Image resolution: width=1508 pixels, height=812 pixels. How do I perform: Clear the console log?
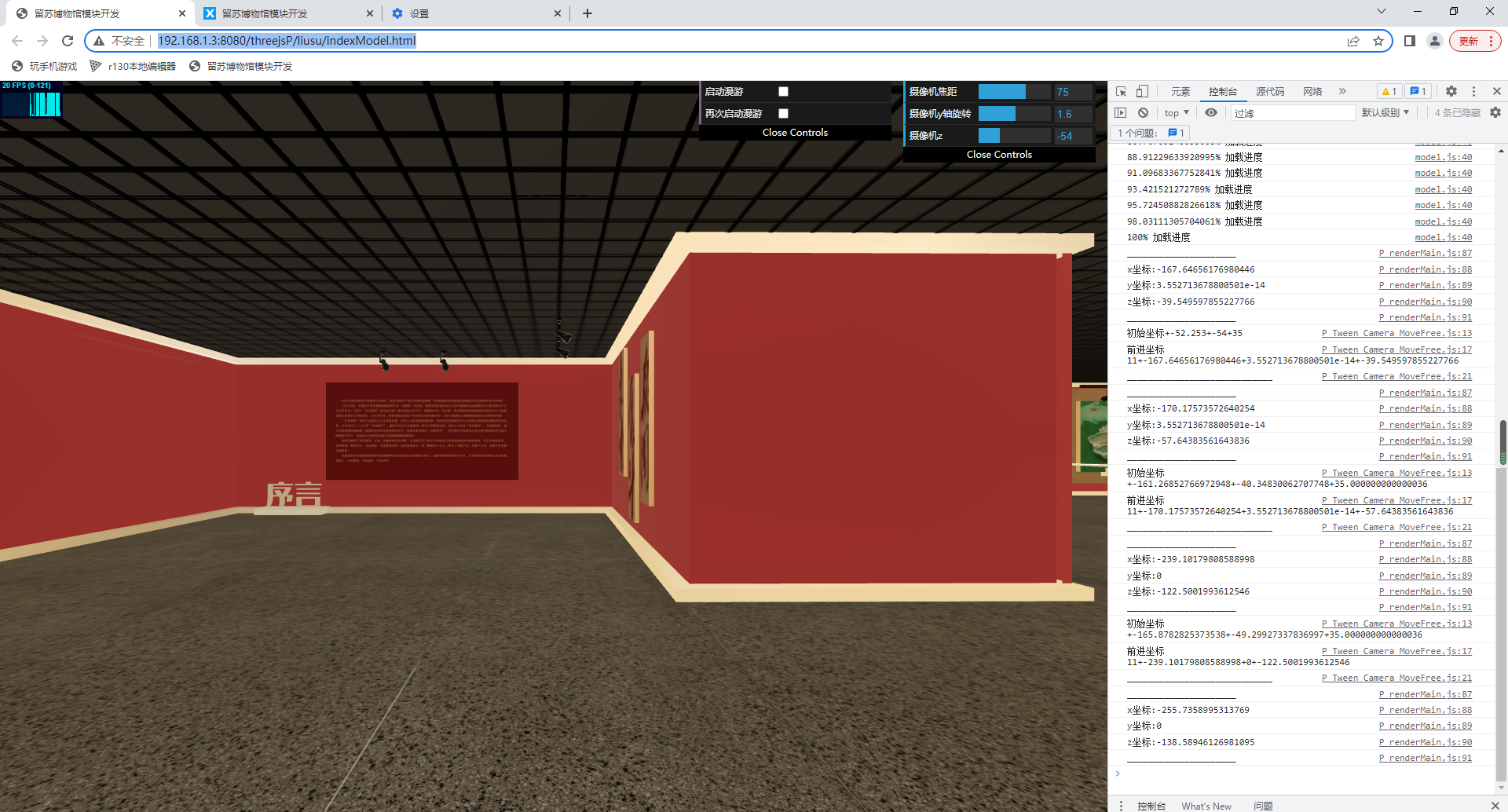pos(1144,113)
